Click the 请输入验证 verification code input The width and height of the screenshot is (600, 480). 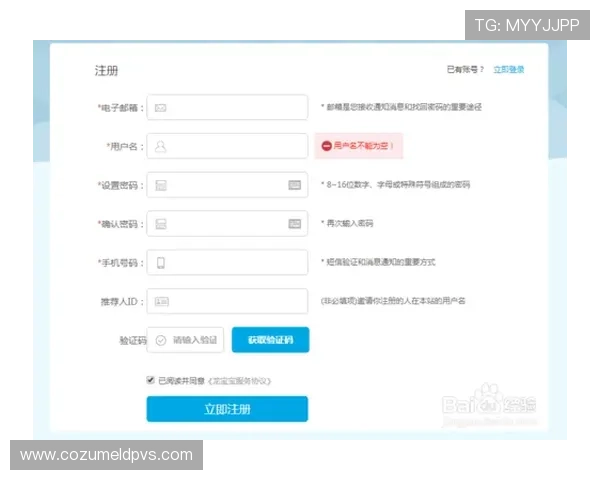(x=194, y=340)
